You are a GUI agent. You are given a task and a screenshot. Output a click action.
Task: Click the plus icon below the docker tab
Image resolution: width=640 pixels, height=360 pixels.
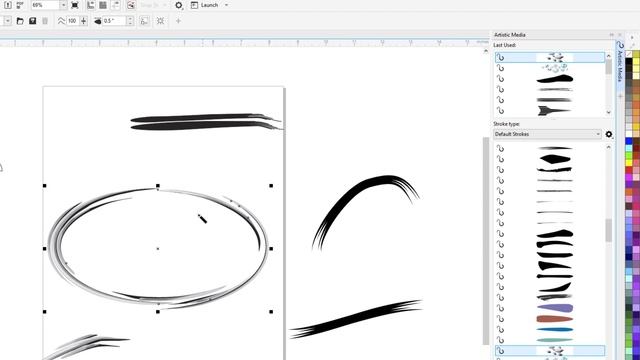click(x=620, y=96)
